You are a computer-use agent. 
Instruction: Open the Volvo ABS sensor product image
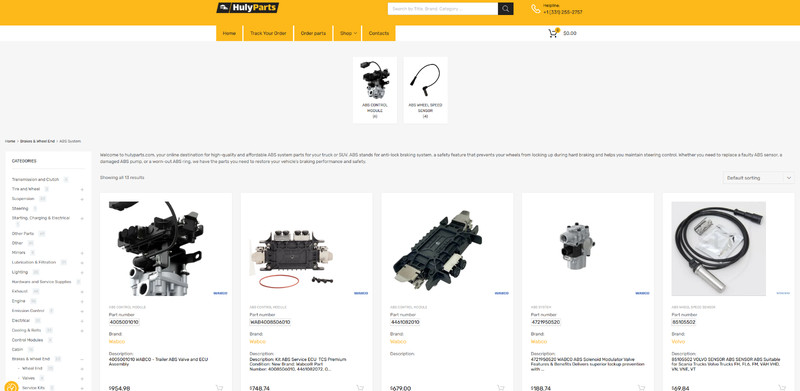(718, 249)
